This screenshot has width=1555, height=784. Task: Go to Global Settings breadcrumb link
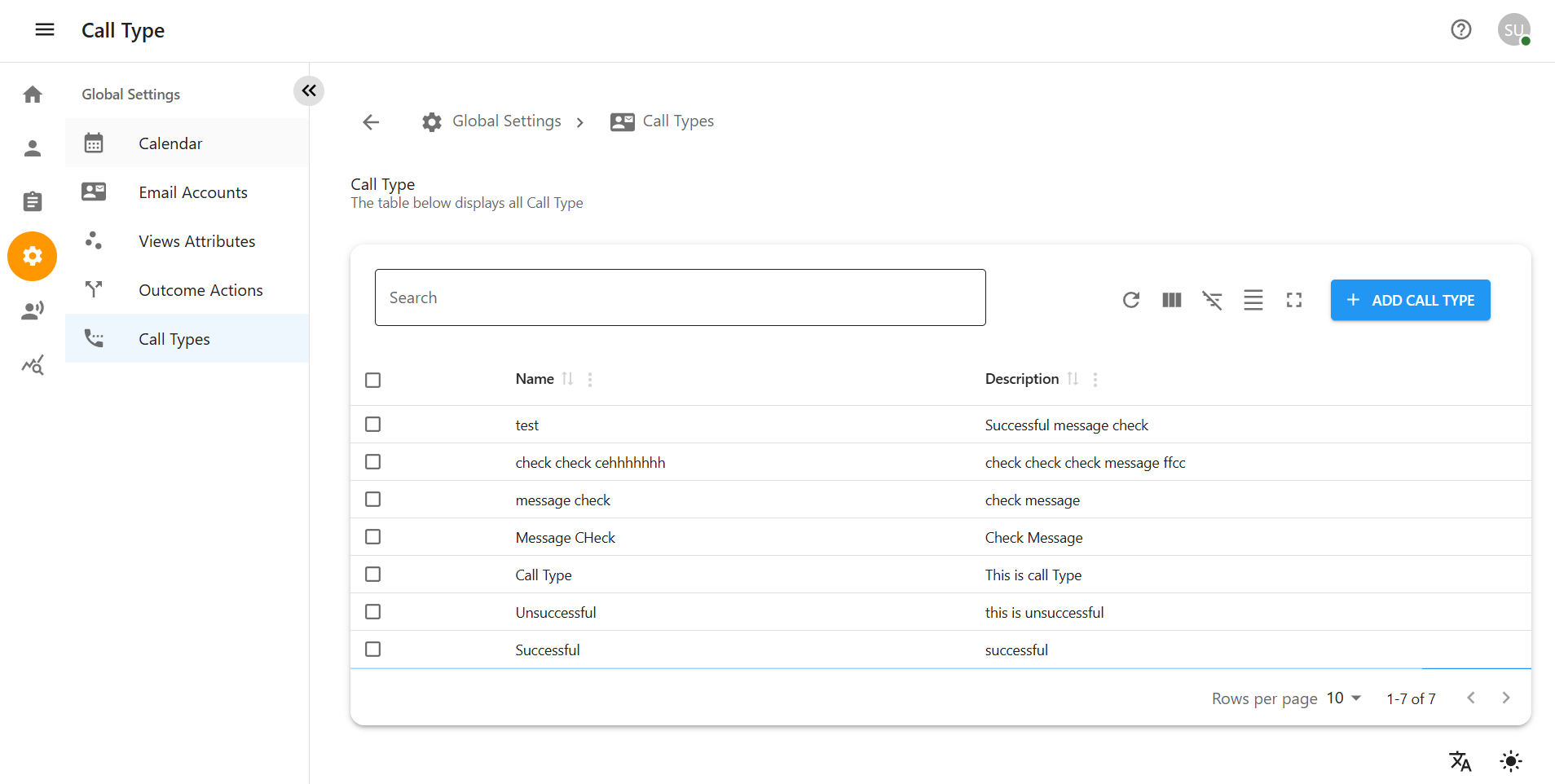click(x=506, y=121)
